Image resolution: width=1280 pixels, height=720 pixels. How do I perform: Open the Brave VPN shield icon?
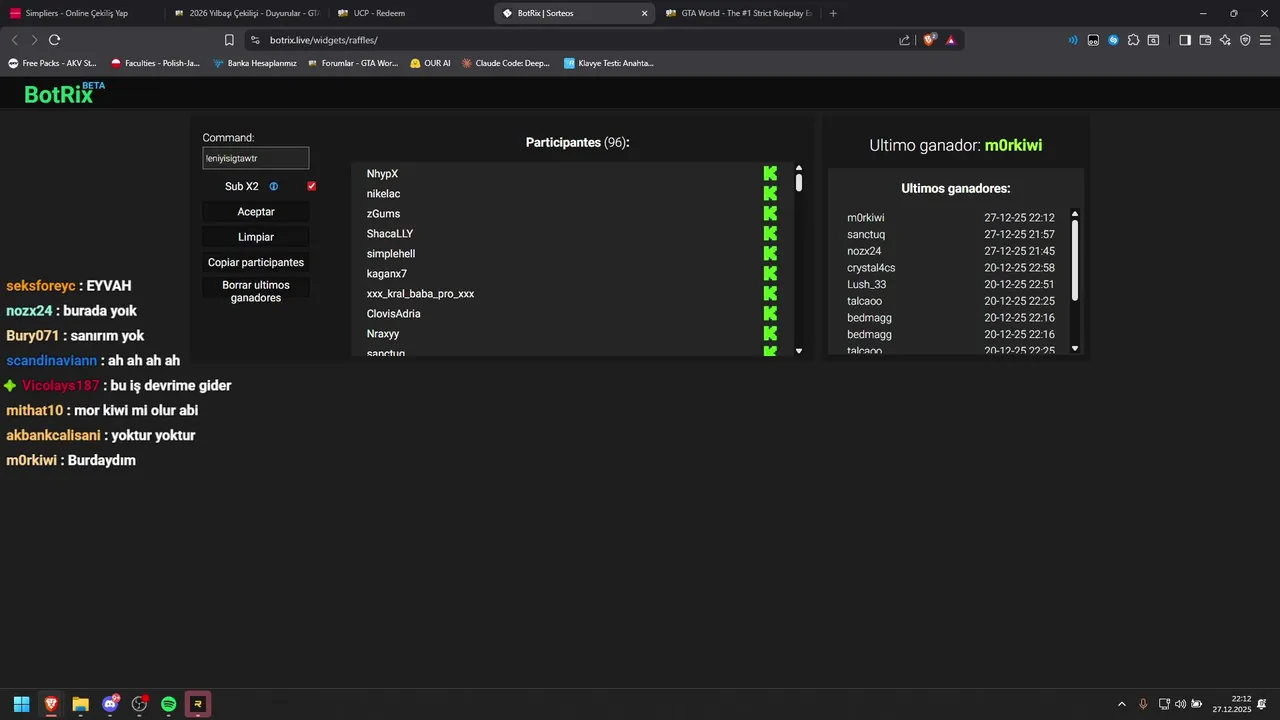pos(1245,40)
